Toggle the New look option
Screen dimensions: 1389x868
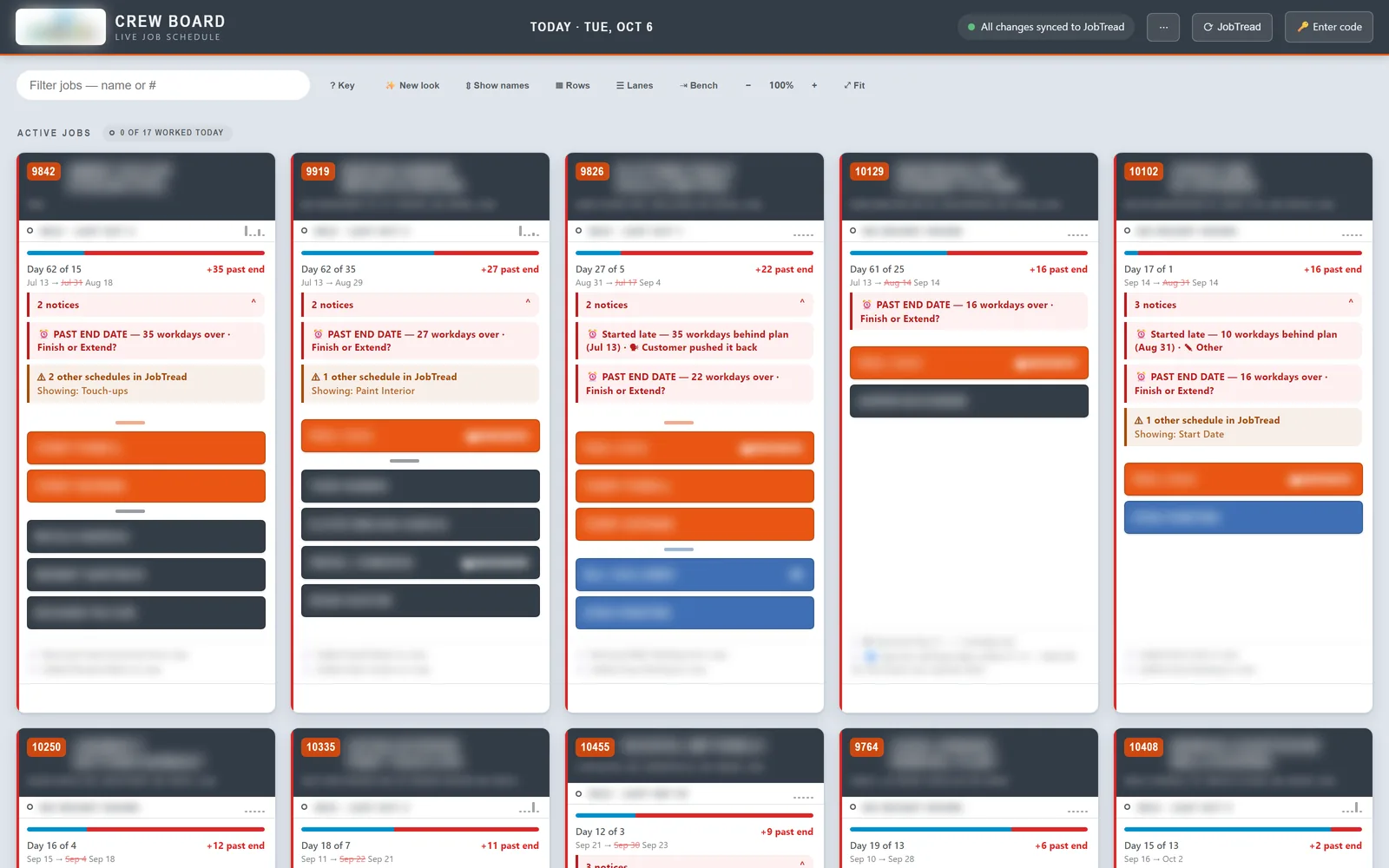pos(412,85)
